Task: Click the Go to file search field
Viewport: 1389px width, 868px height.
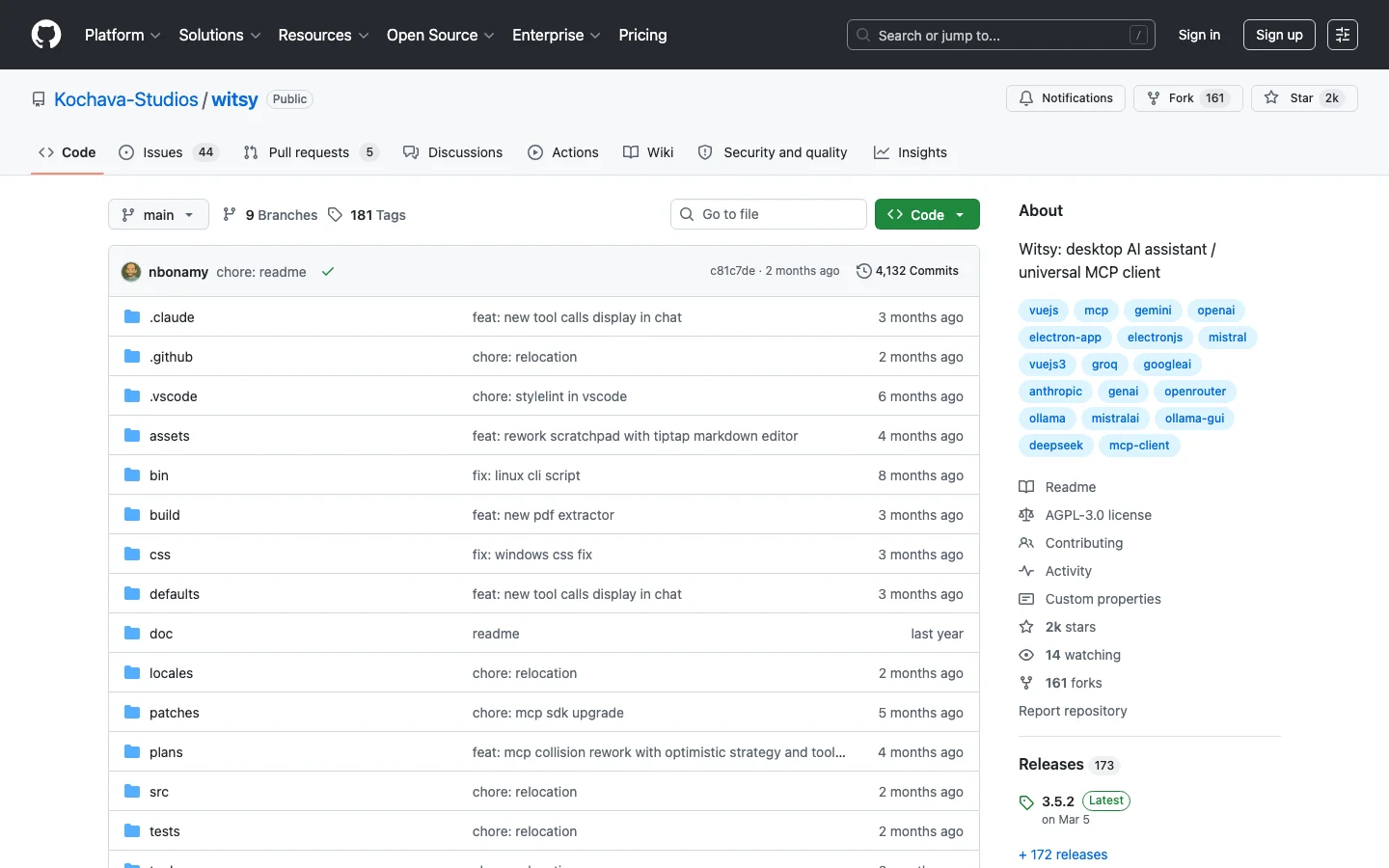Action: click(769, 214)
